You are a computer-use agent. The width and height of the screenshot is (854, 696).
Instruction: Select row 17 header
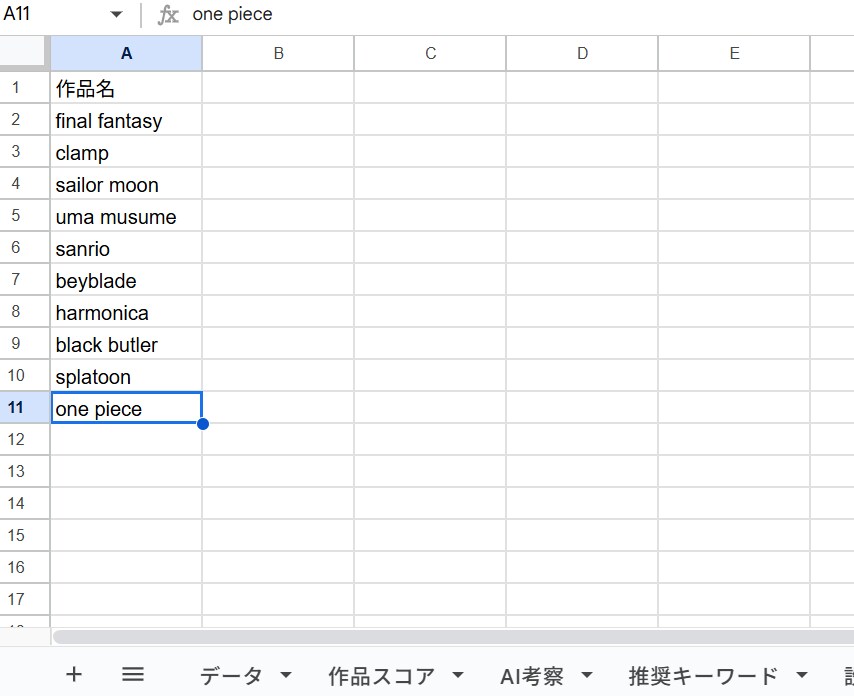pos(25,599)
